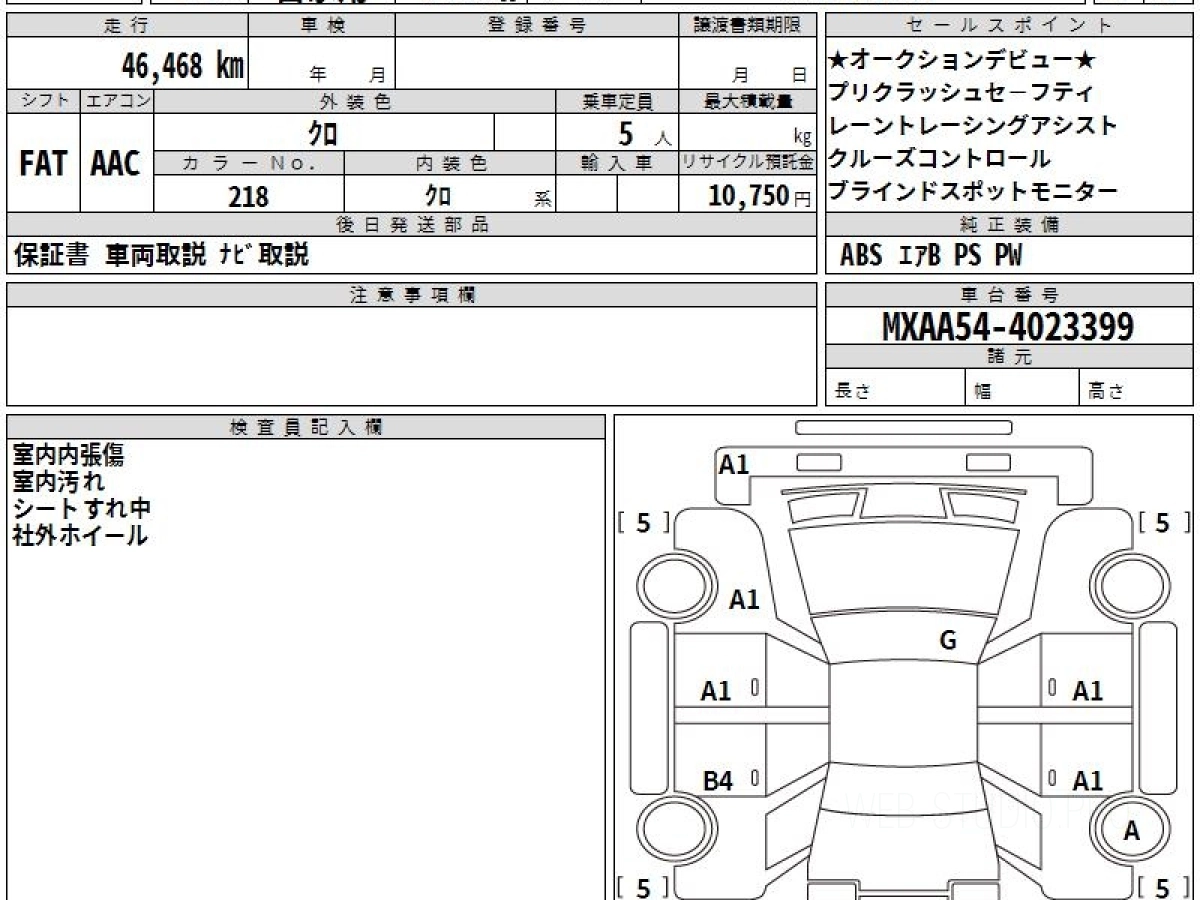This screenshot has height=900, width=1200.
Task: Click the 高さ height field
Action: [x=1137, y=388]
